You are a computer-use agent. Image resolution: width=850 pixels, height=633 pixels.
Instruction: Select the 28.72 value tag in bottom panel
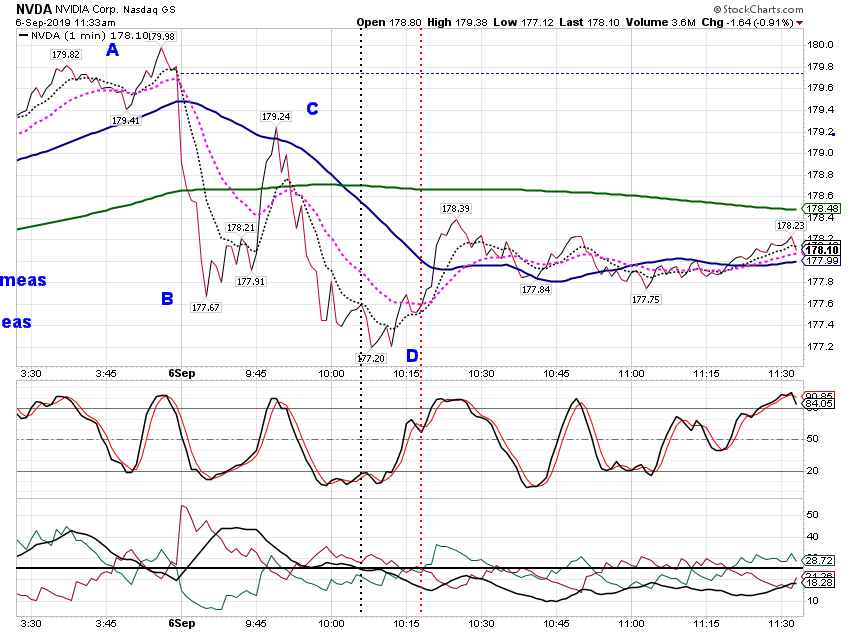[820, 560]
